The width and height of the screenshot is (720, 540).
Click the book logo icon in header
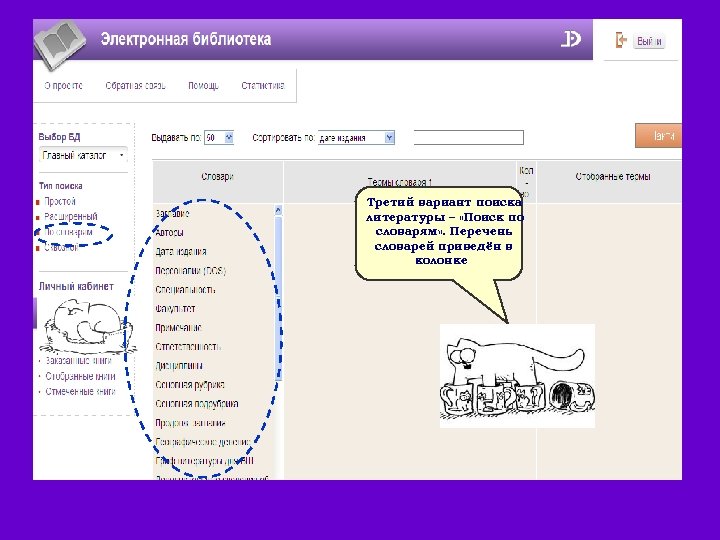tap(60, 45)
